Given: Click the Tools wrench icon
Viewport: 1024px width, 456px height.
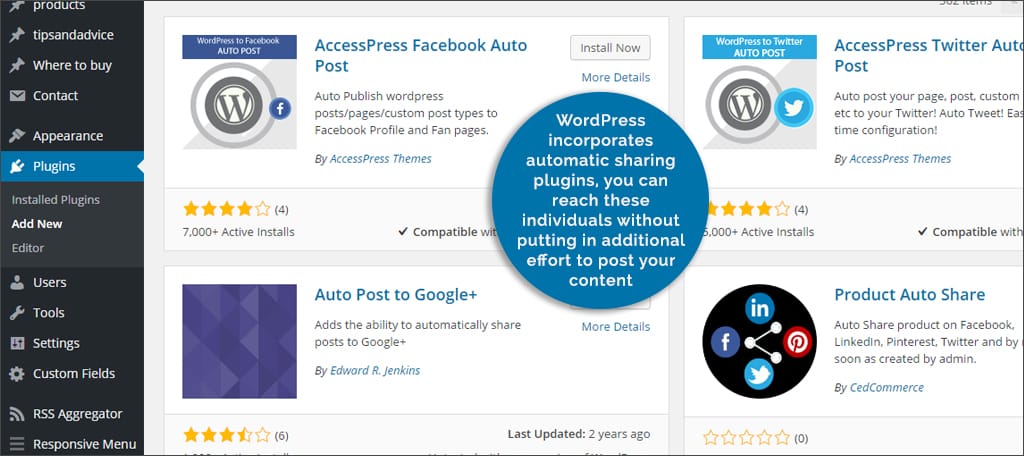Looking at the screenshot, I should [17, 313].
